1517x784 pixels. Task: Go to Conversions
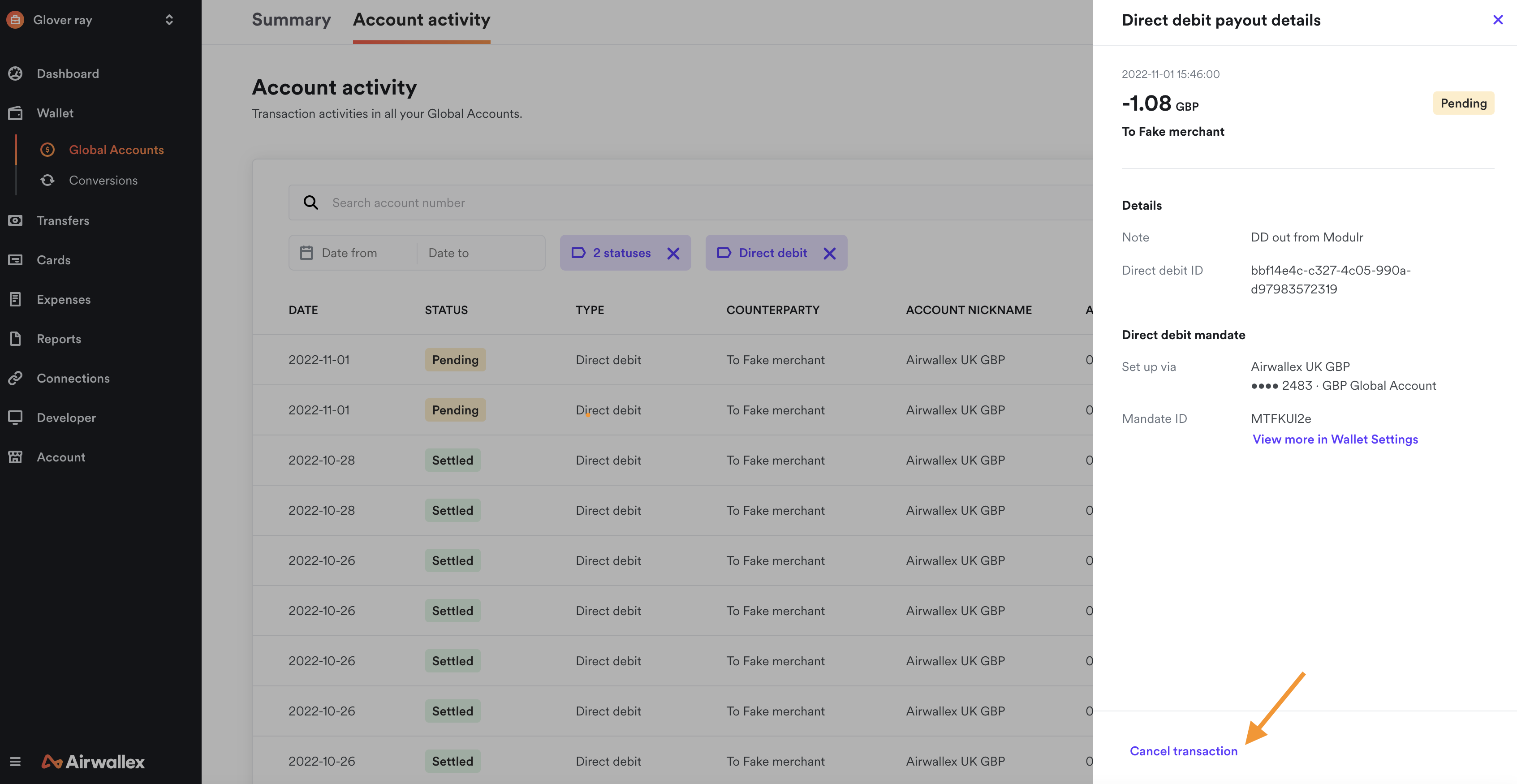click(103, 180)
